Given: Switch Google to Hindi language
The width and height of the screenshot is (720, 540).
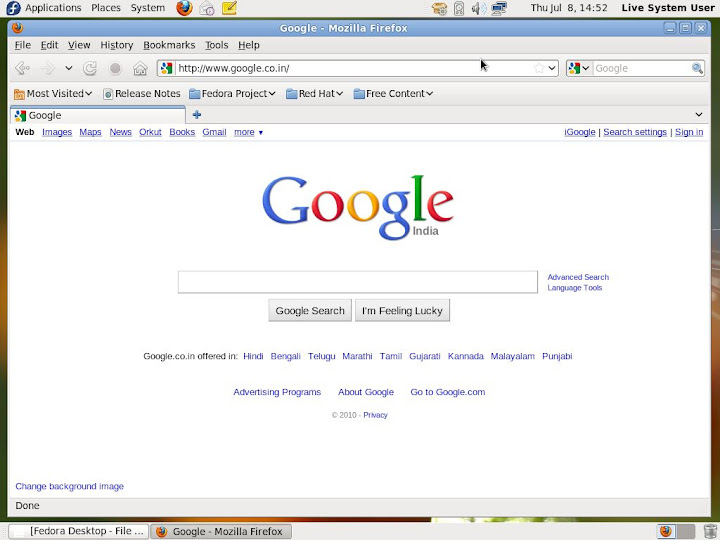Looking at the screenshot, I should tap(253, 356).
